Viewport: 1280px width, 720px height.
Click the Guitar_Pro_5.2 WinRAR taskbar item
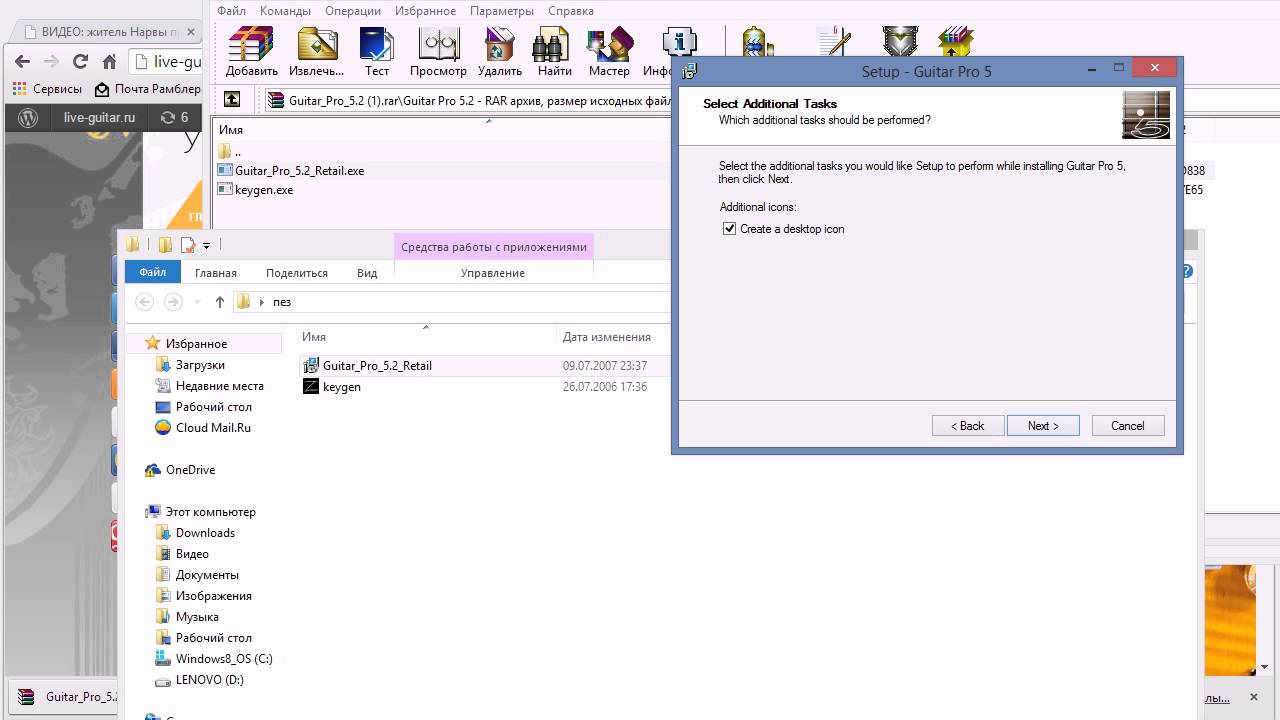(66, 697)
